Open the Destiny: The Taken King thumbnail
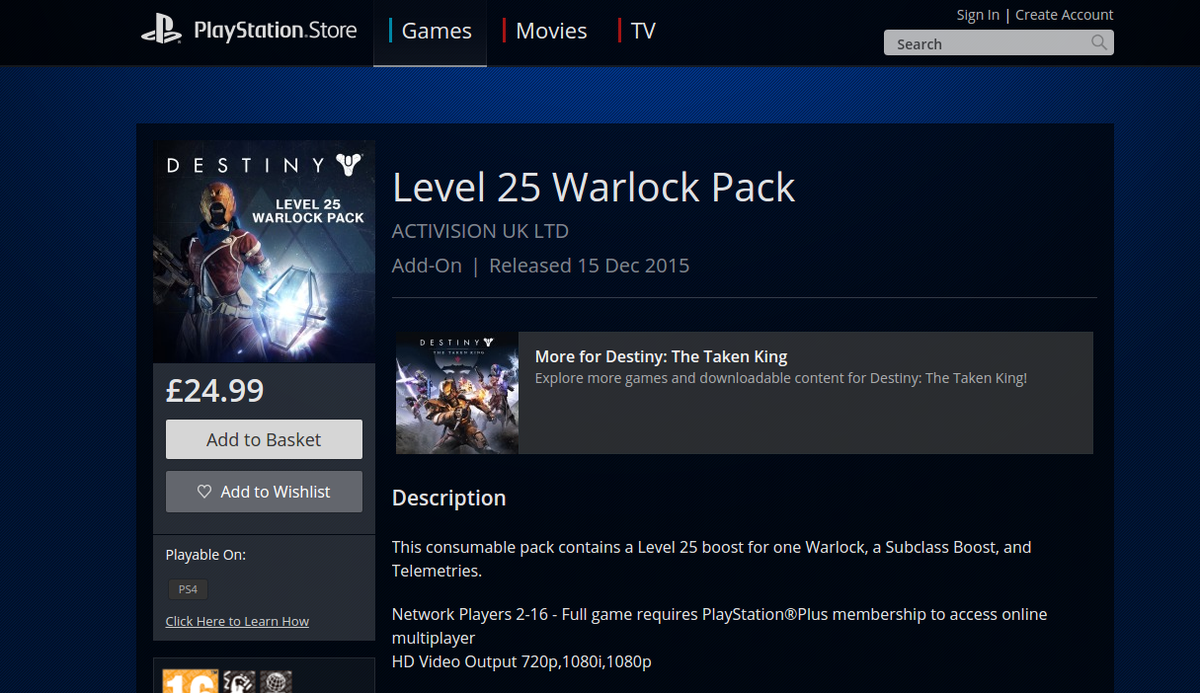 (x=457, y=393)
